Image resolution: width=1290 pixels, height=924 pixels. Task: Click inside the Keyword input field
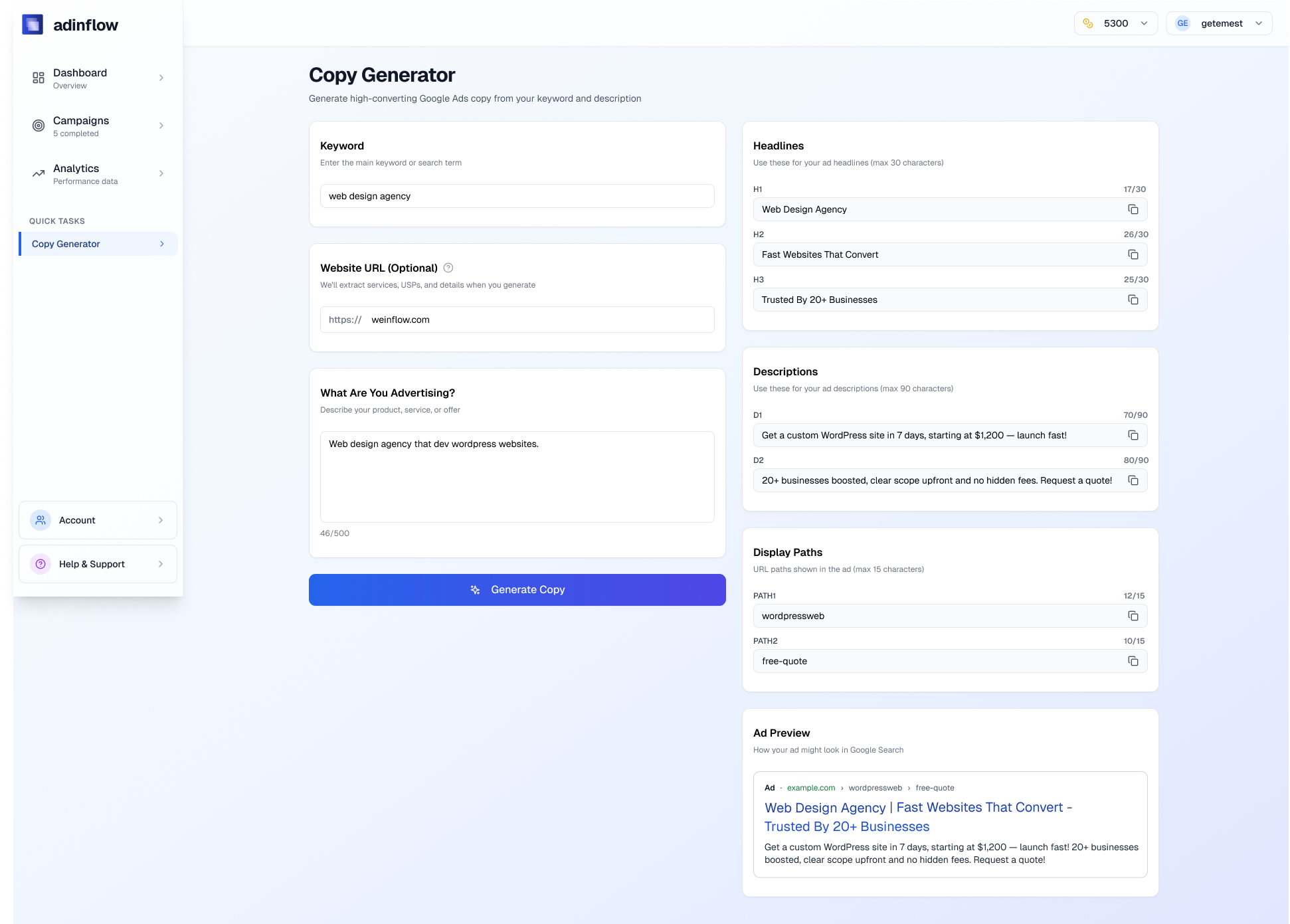517,196
